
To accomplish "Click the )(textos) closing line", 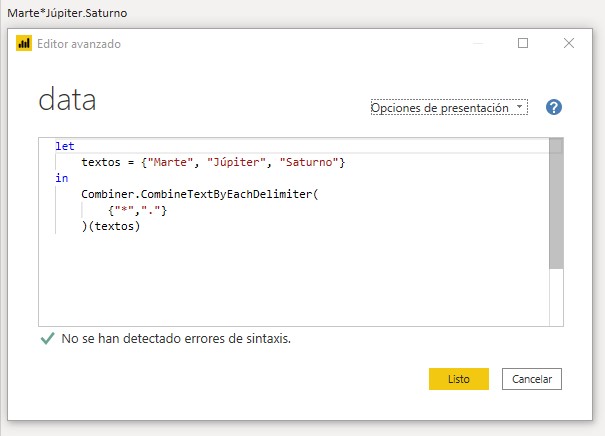I will 111,226.
